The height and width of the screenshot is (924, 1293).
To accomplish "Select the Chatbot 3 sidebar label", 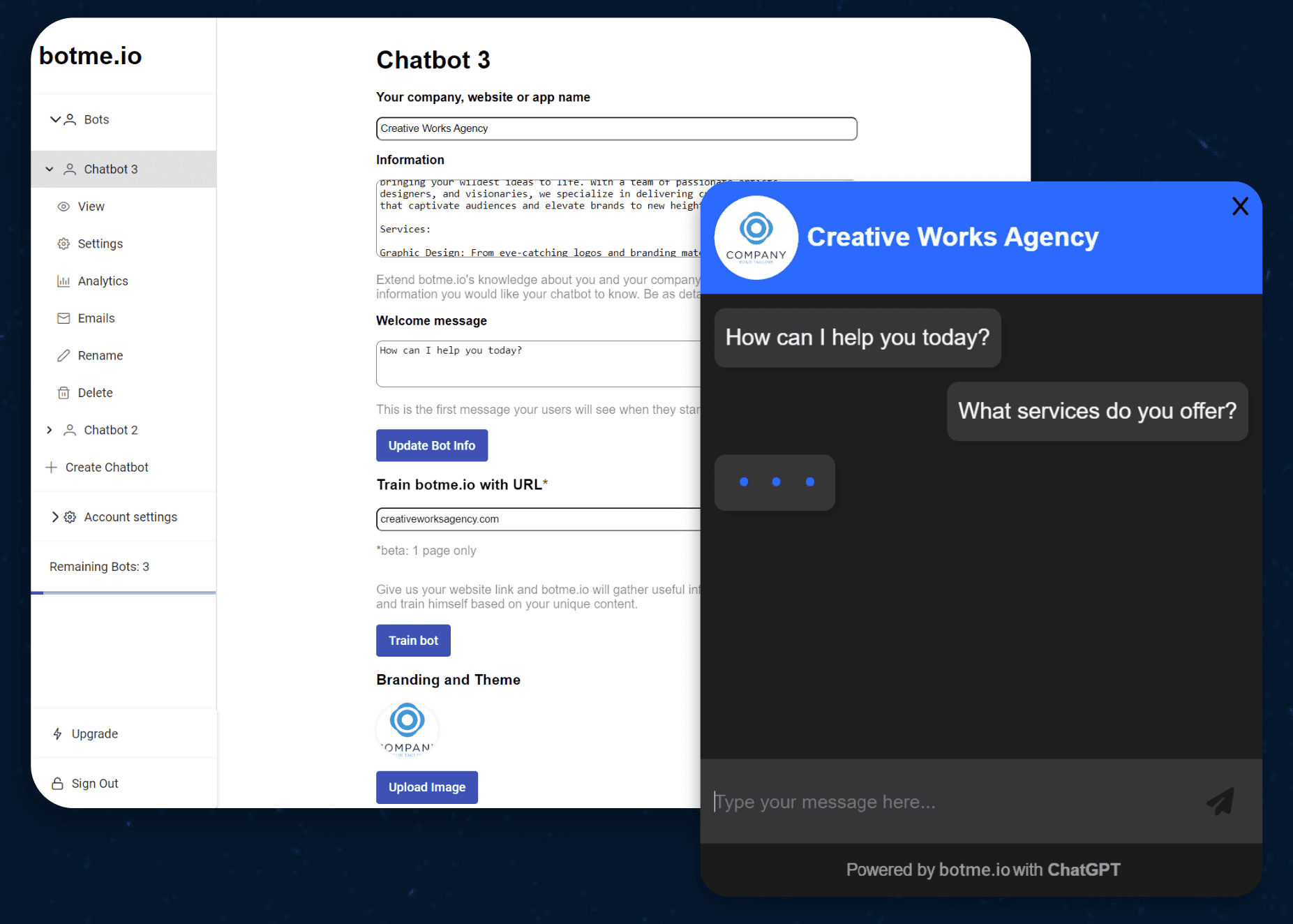I will pyautogui.click(x=111, y=169).
